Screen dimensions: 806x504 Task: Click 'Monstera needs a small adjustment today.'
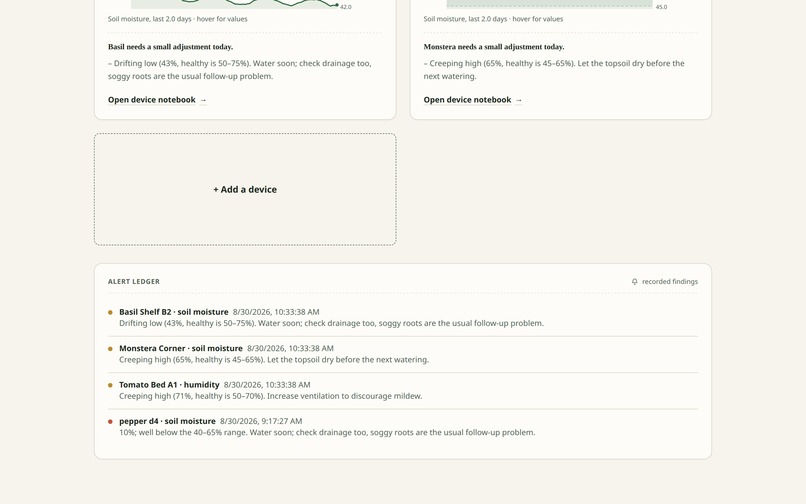[x=494, y=47]
